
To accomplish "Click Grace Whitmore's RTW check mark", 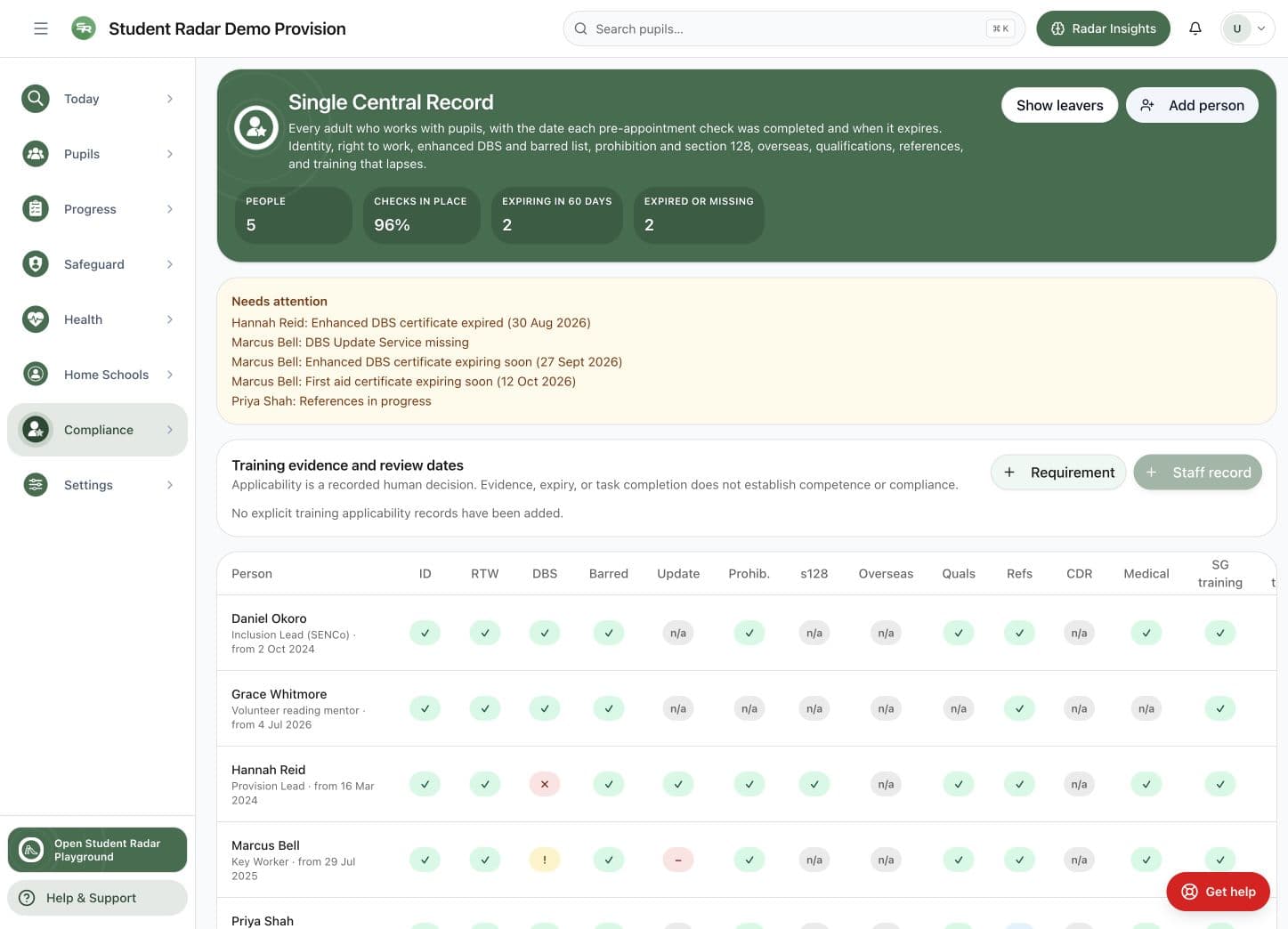I will tap(485, 708).
